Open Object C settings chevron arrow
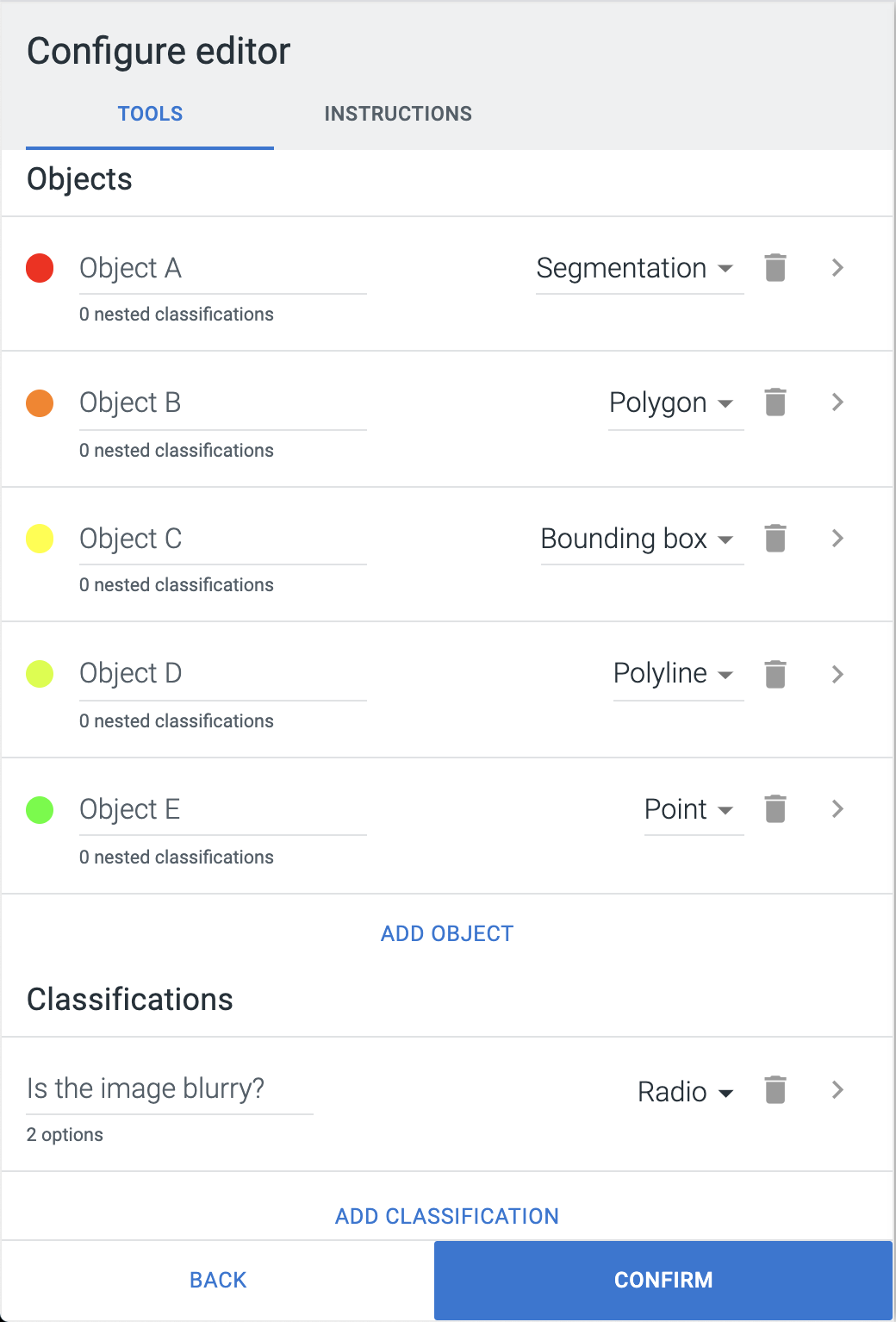896x1322 pixels. pyautogui.click(x=837, y=538)
